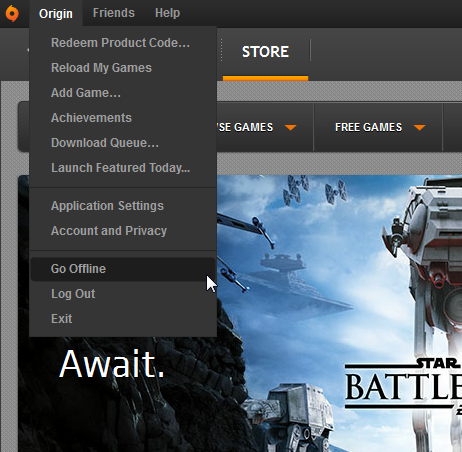462x452 pixels.
Task: Open the Help menu
Action: (x=167, y=13)
